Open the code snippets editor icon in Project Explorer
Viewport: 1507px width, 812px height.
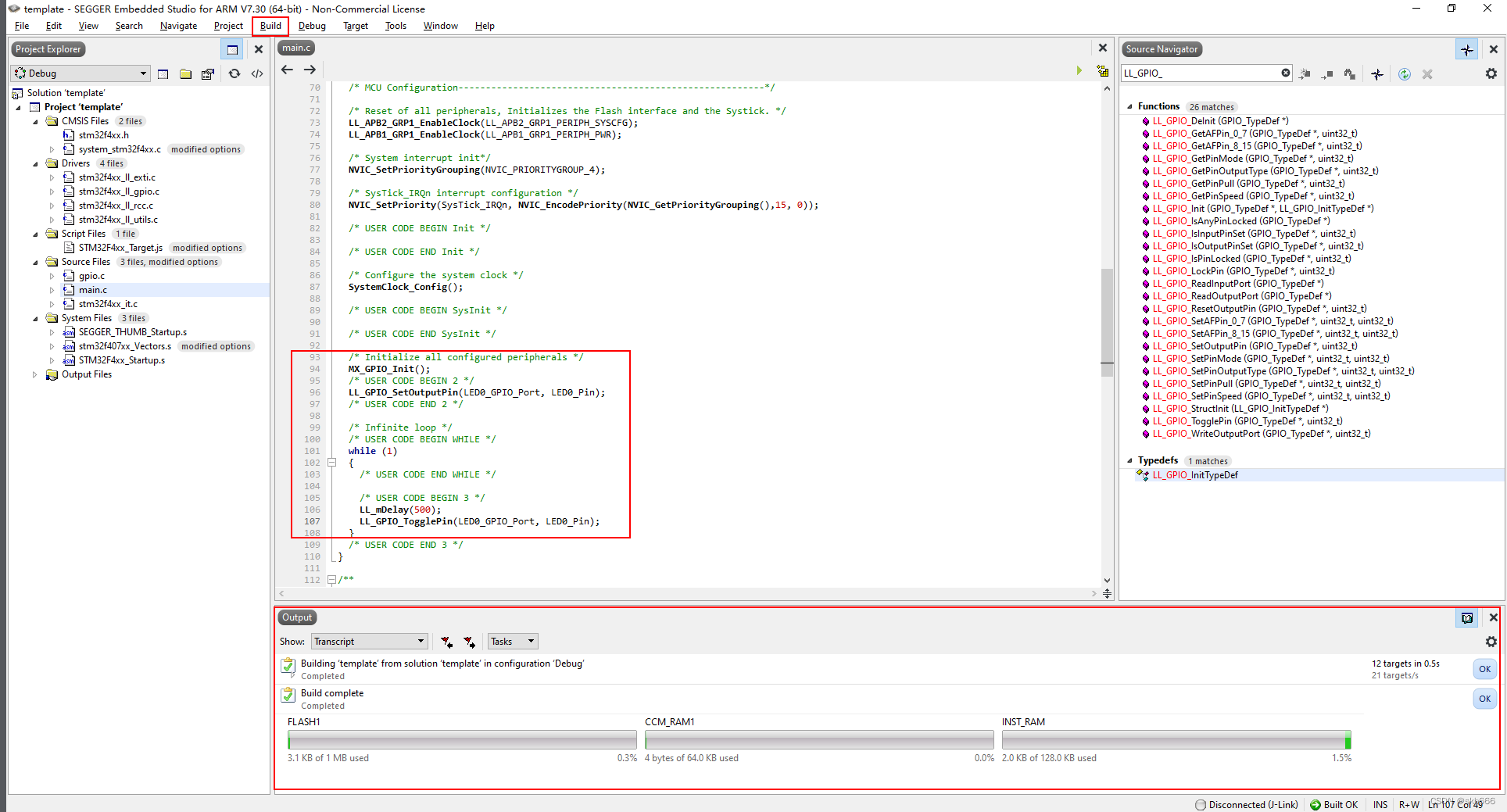click(257, 73)
